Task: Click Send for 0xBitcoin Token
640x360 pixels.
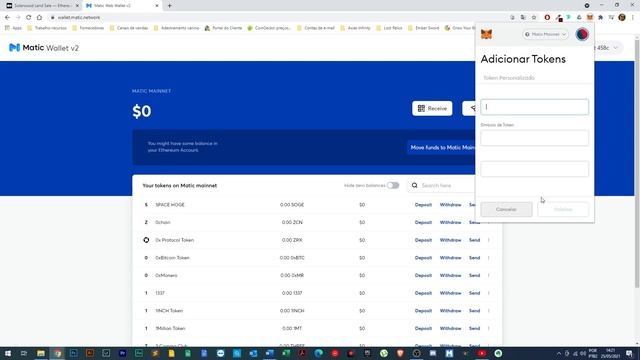Action: (474, 258)
